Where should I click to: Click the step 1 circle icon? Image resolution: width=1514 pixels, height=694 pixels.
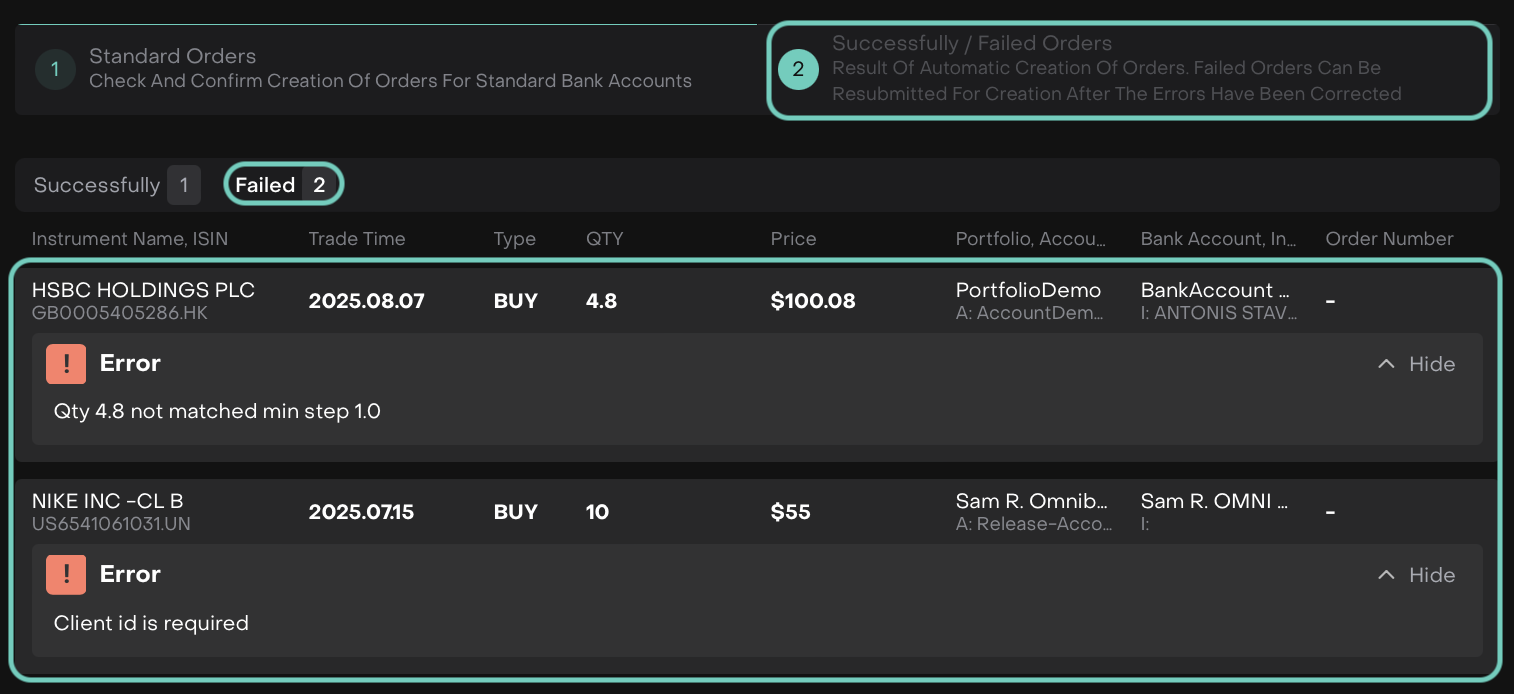55,69
